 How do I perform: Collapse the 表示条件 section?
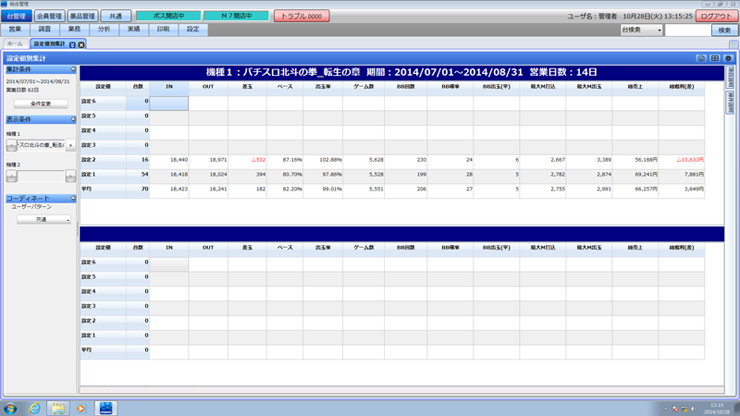pos(73,119)
